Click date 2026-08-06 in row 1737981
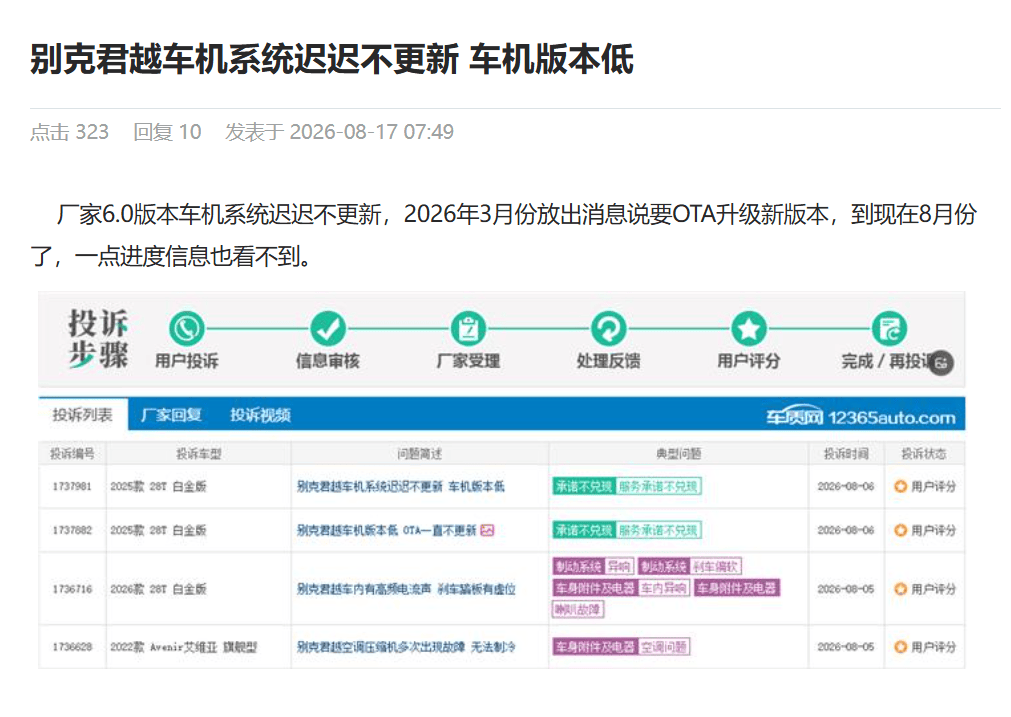The height and width of the screenshot is (717, 1011). (846, 486)
